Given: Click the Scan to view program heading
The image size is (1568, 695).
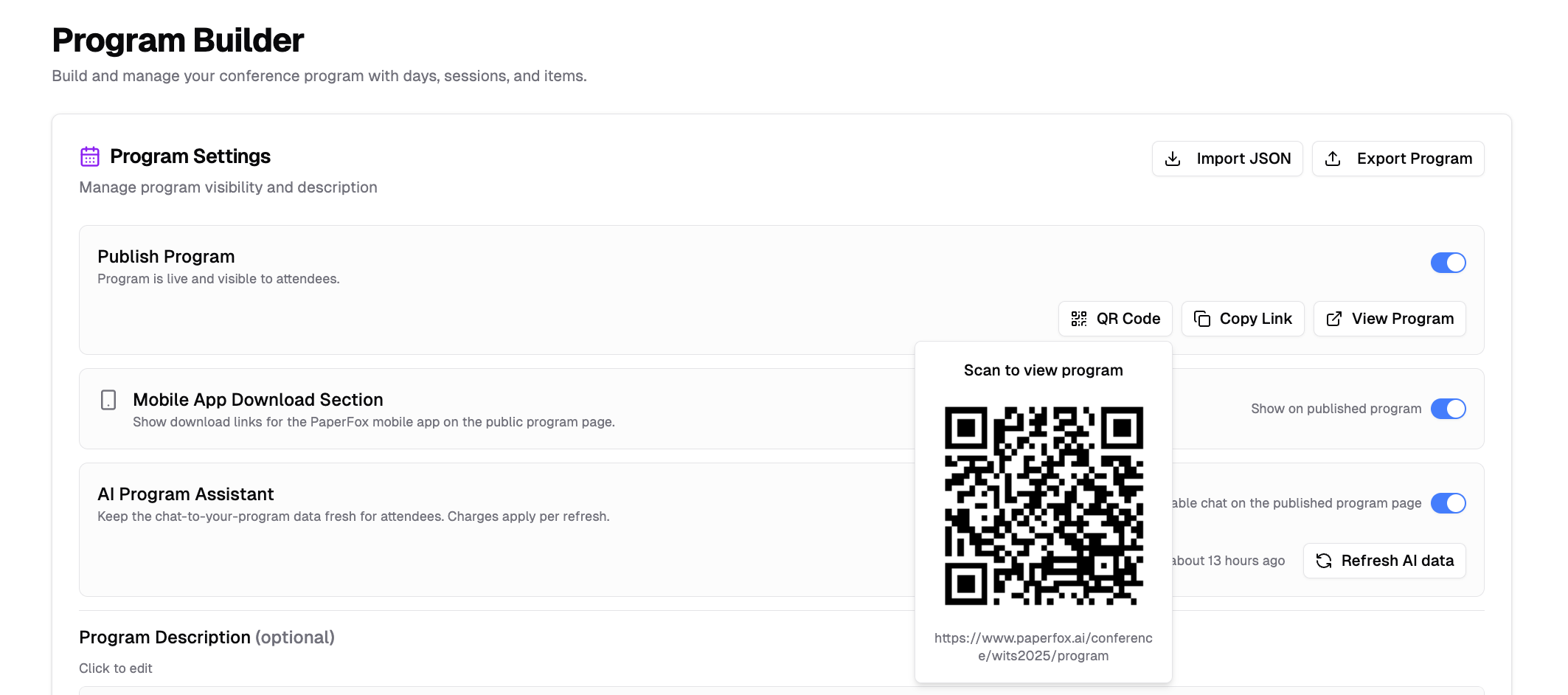Looking at the screenshot, I should (x=1043, y=370).
